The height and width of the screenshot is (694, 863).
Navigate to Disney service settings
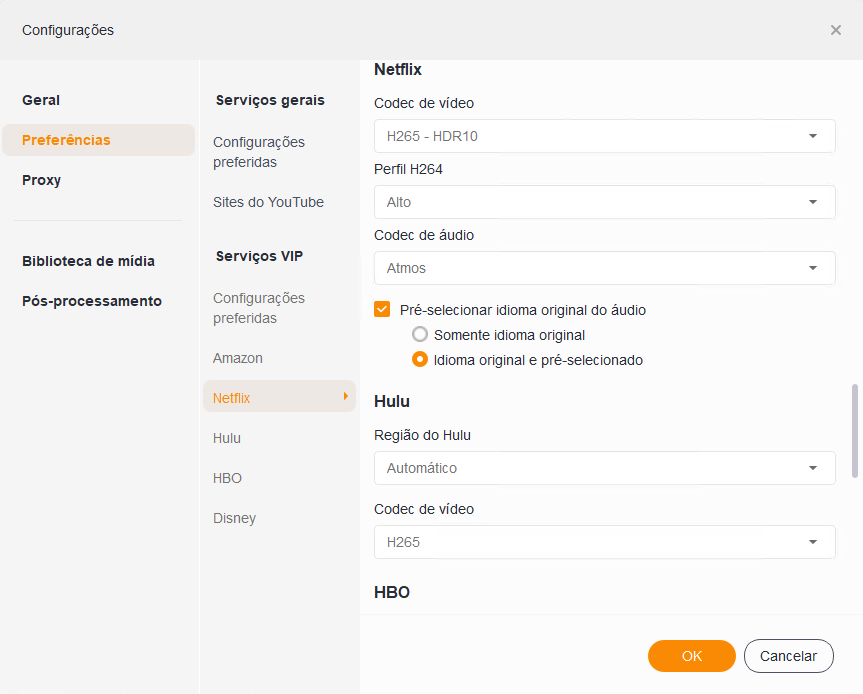point(234,518)
